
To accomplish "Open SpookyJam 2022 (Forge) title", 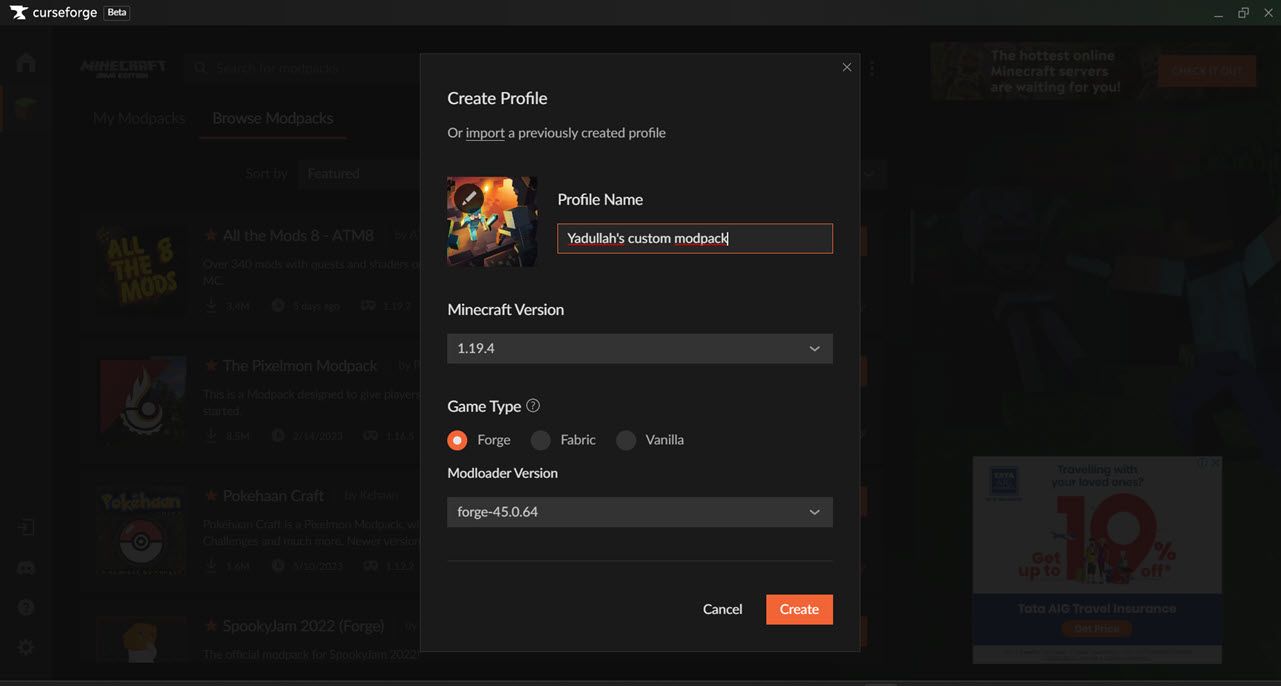I will click(303, 626).
